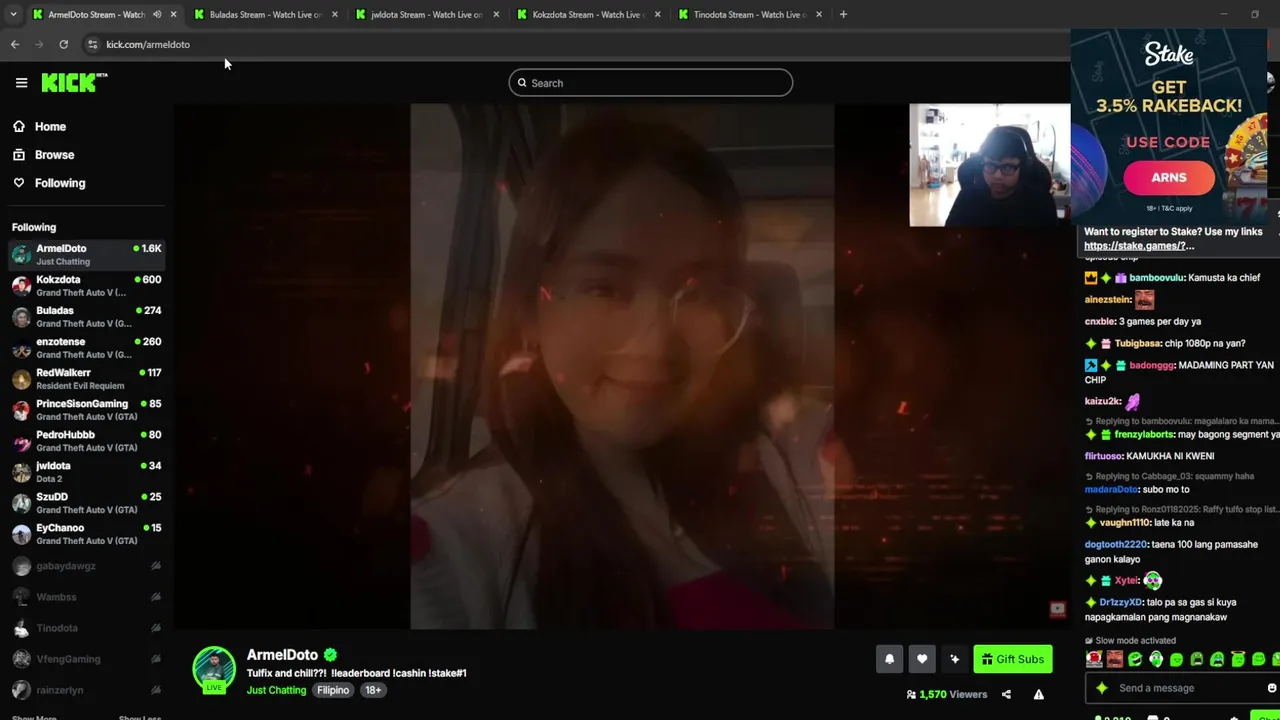1280x720 pixels.
Task: Click the verified badge beside ArmelDoto
Action: click(x=330, y=655)
